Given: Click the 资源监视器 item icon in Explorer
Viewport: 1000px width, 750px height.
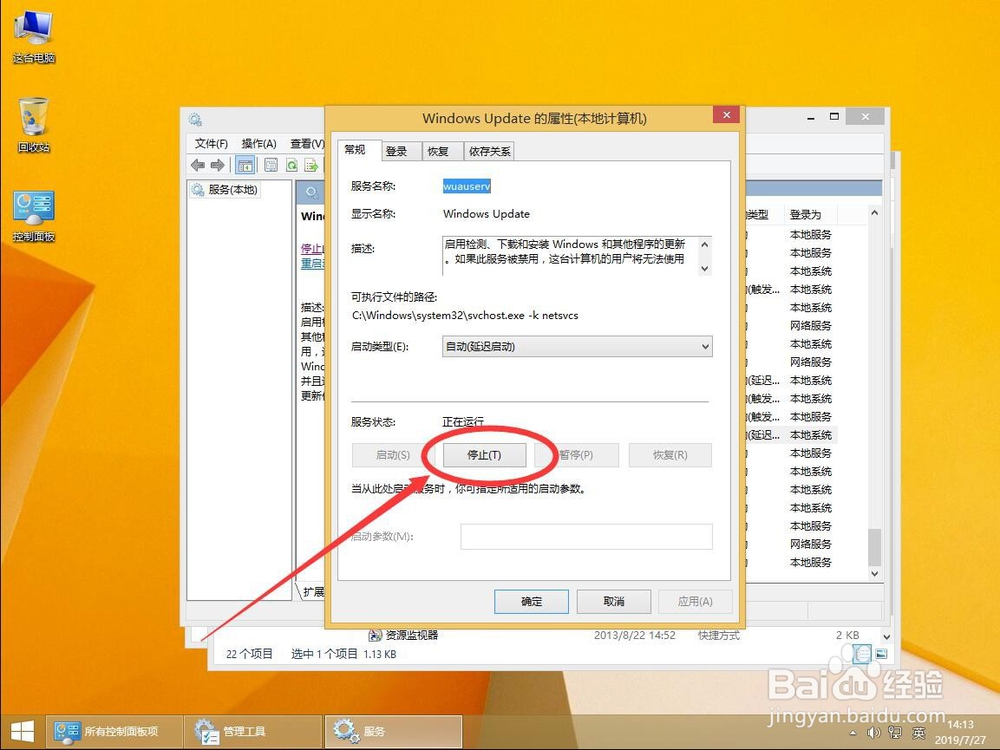Looking at the screenshot, I should [x=376, y=635].
